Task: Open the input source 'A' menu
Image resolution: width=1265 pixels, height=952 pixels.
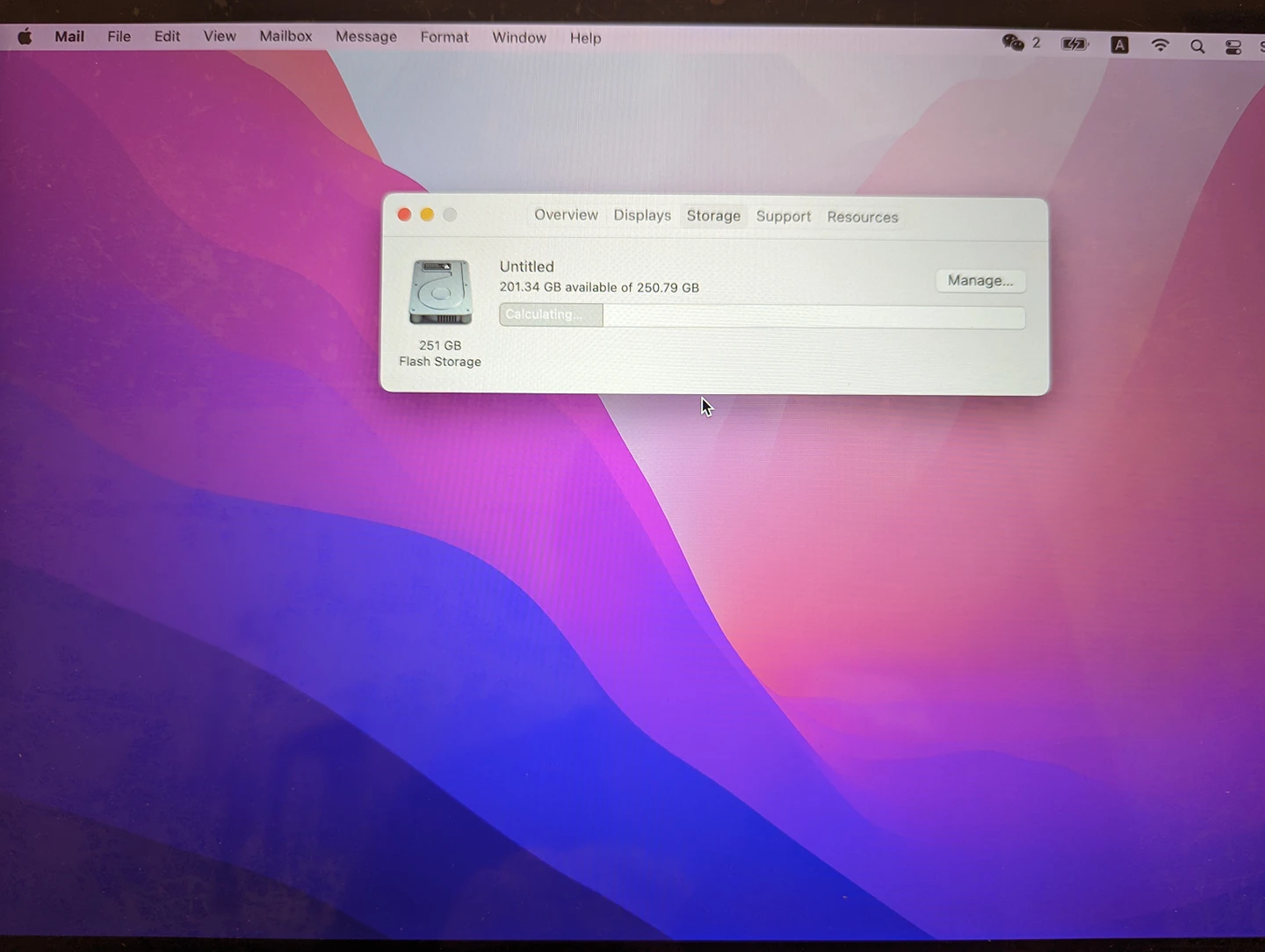Action: tap(1119, 45)
